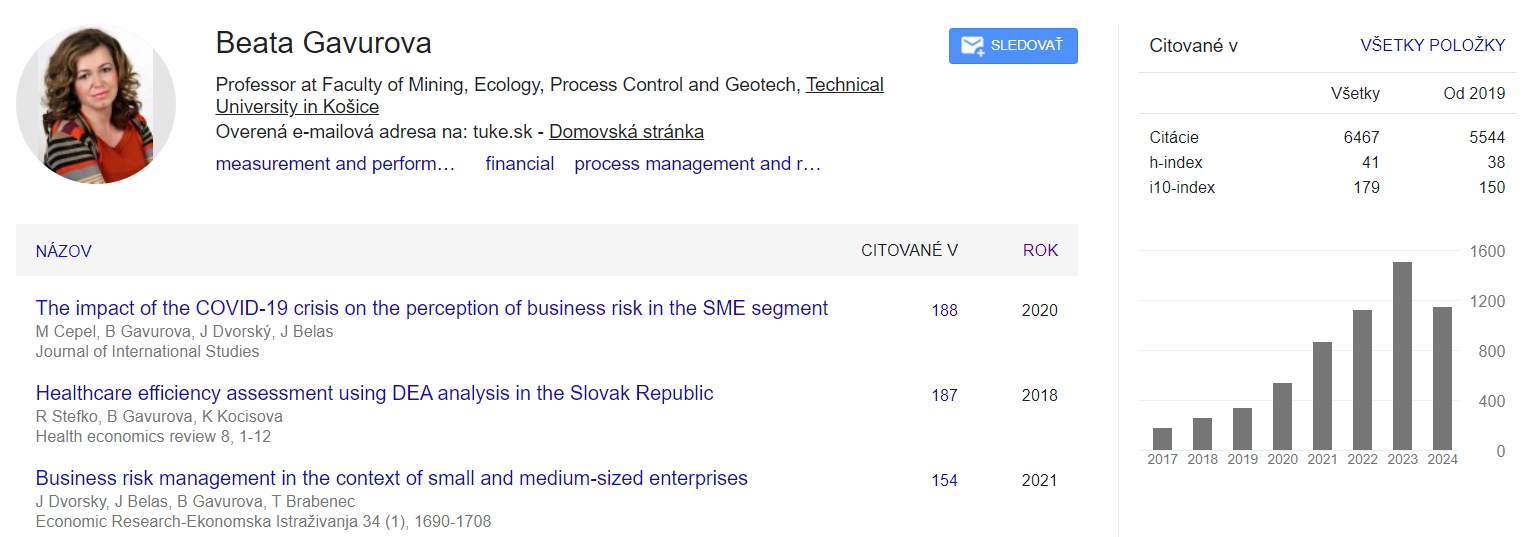This screenshot has width=1531, height=537.
Task: Select the 'measurement and perform…' interest tag
Action: [x=336, y=164]
